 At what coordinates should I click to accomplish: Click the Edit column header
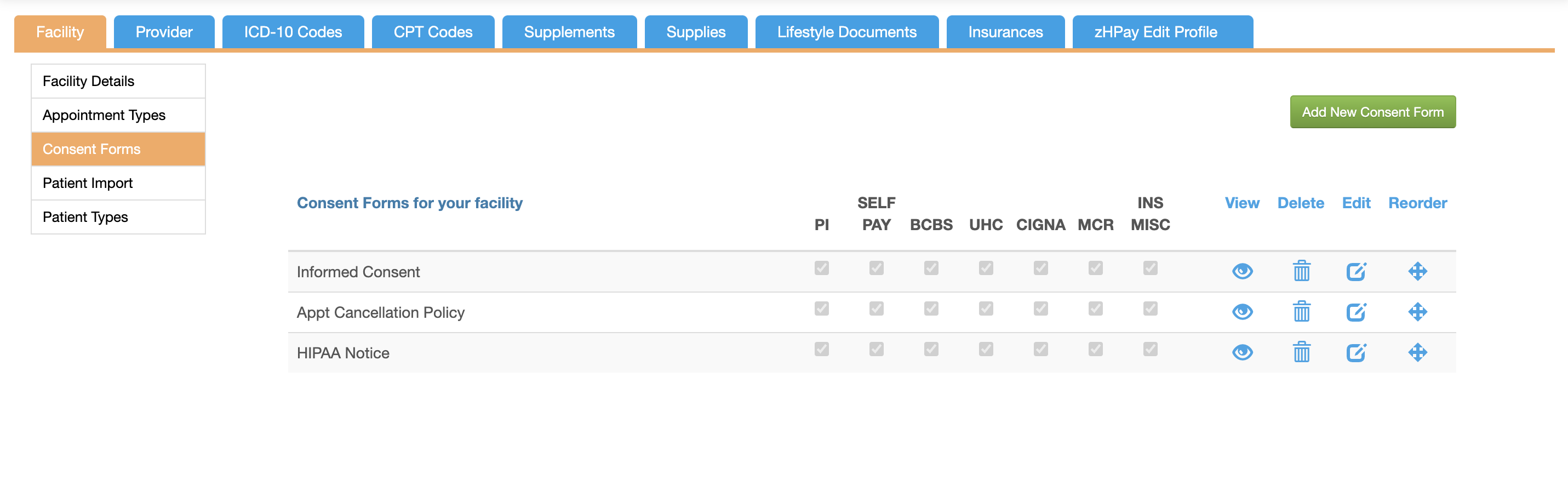pyautogui.click(x=1355, y=203)
